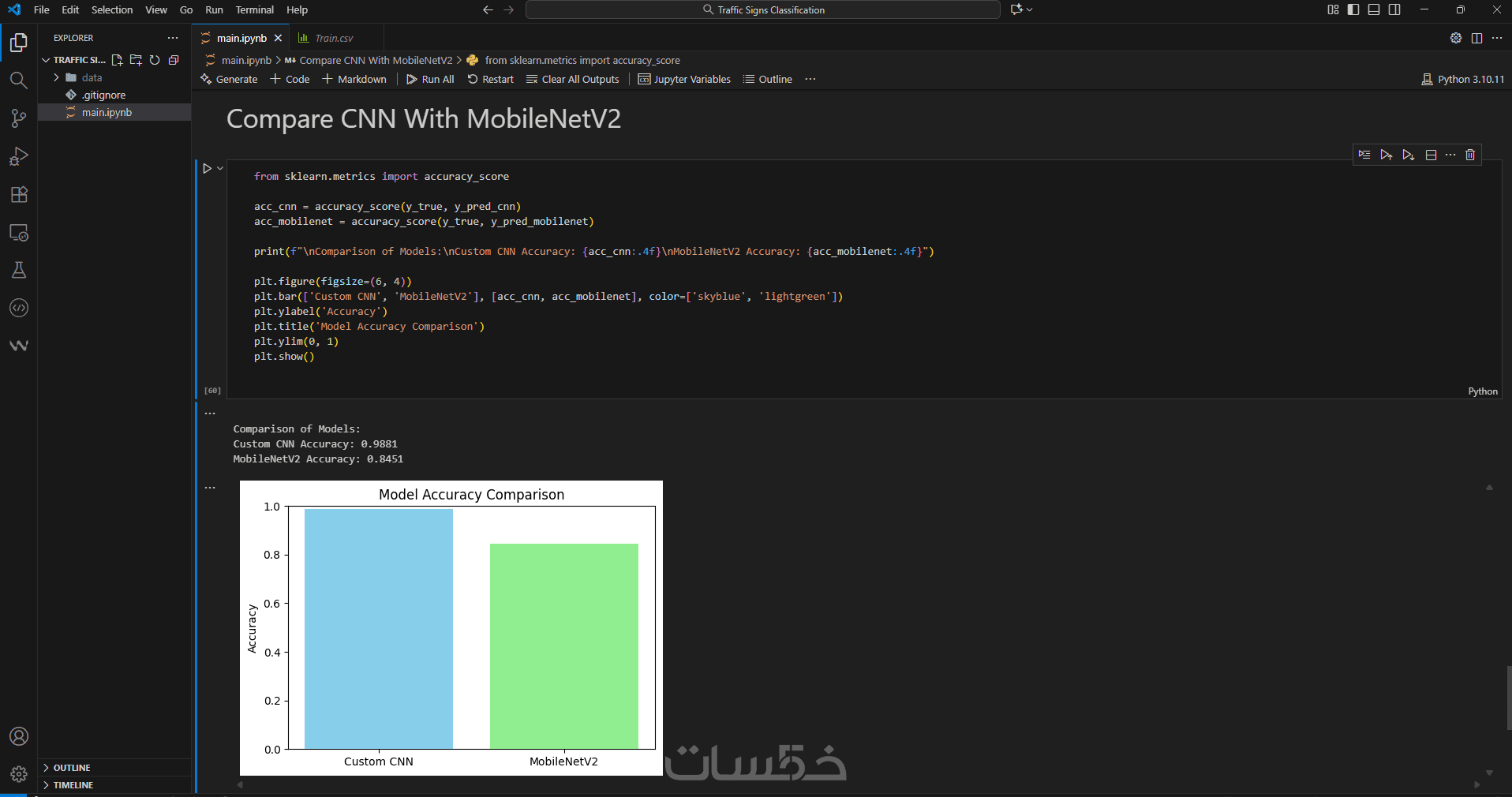Screen dimensions: 1512x797
Task: Open the Terminal menu
Action: (x=255, y=9)
